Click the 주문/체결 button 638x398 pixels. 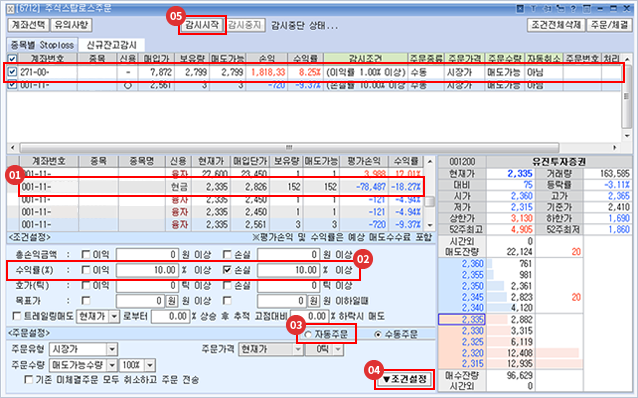coord(609,25)
